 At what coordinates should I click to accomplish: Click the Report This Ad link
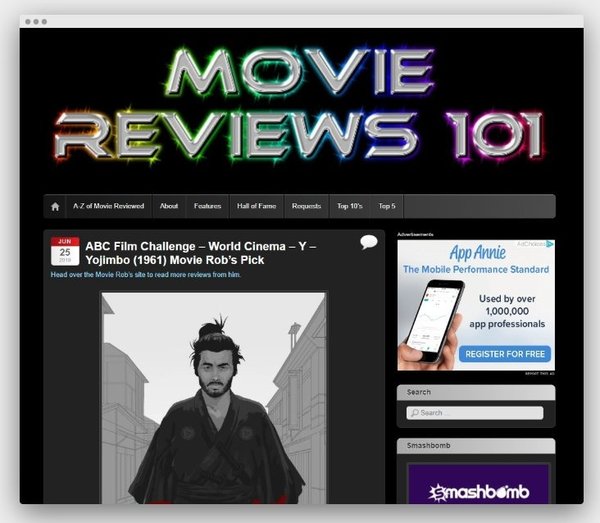tap(539, 373)
